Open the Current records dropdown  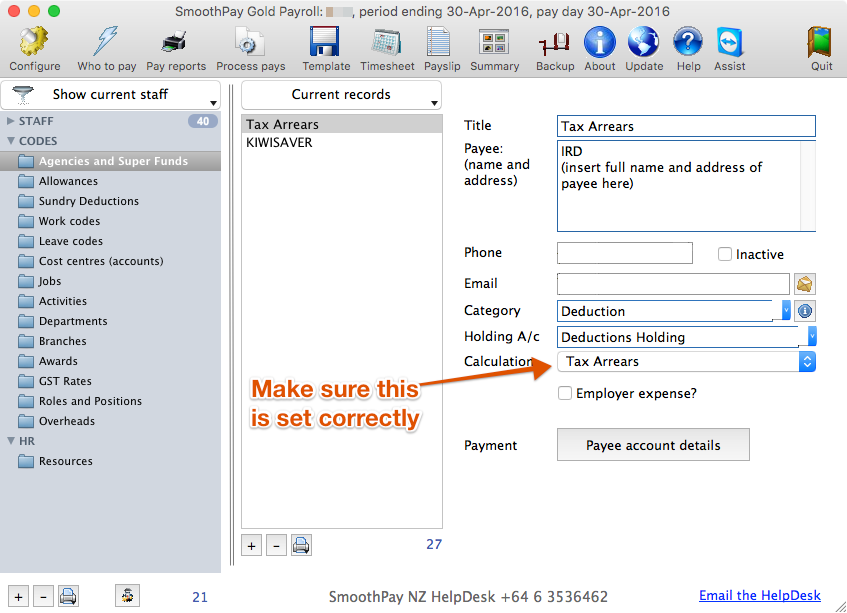pyautogui.click(x=341, y=95)
